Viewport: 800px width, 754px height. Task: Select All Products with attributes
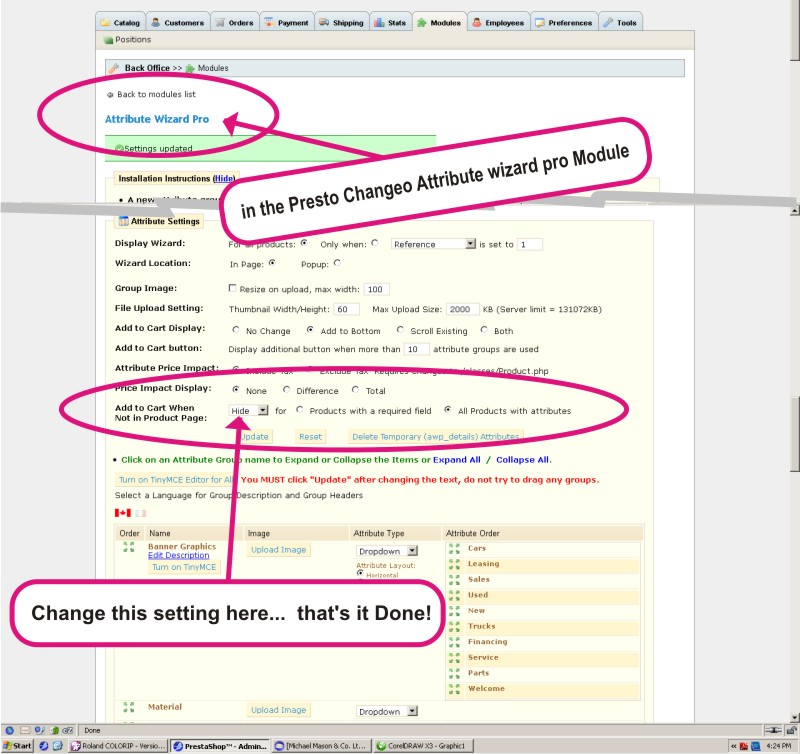[447, 410]
